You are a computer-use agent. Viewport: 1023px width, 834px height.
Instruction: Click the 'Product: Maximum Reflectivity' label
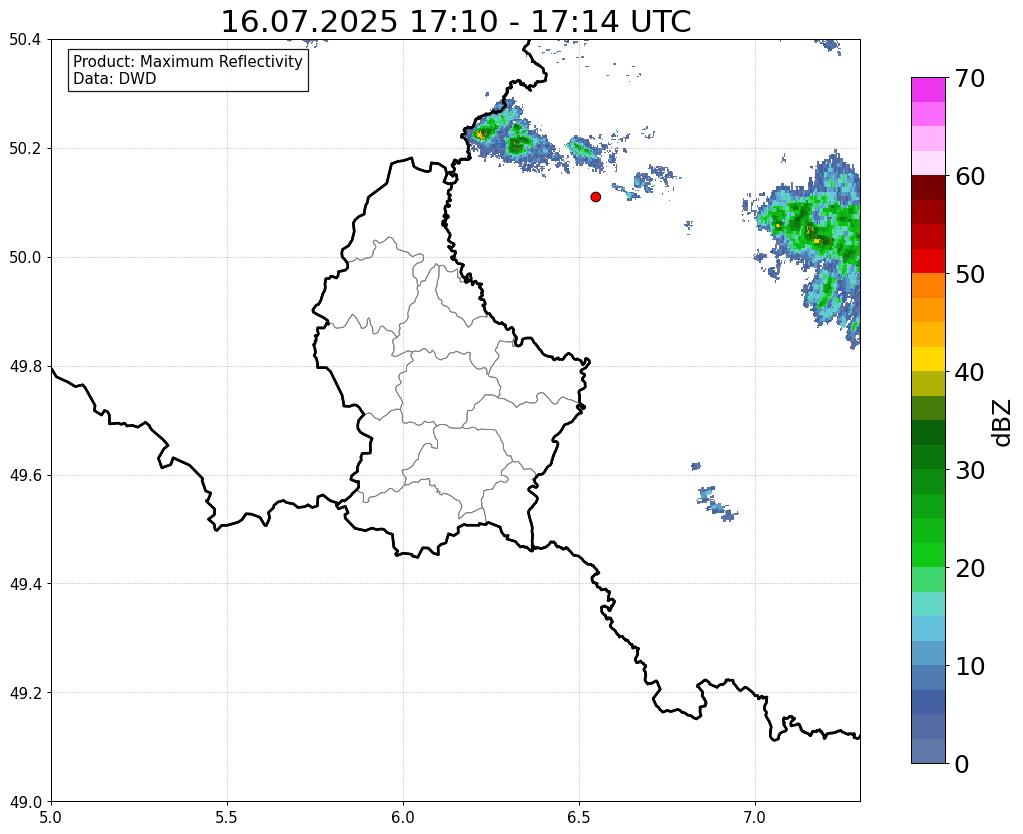pos(188,61)
